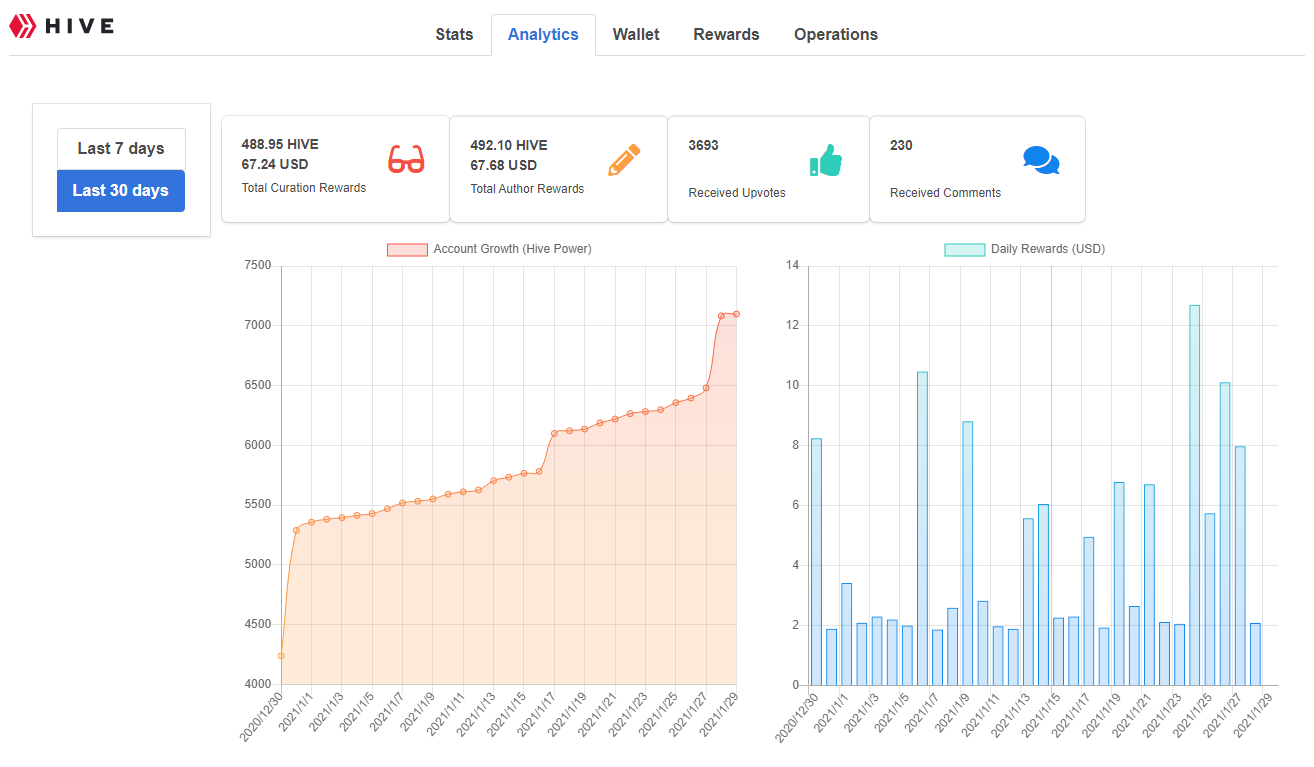Click the 14 y-axis label on rewards chart
This screenshot has width=1314, height=767.
click(792, 265)
